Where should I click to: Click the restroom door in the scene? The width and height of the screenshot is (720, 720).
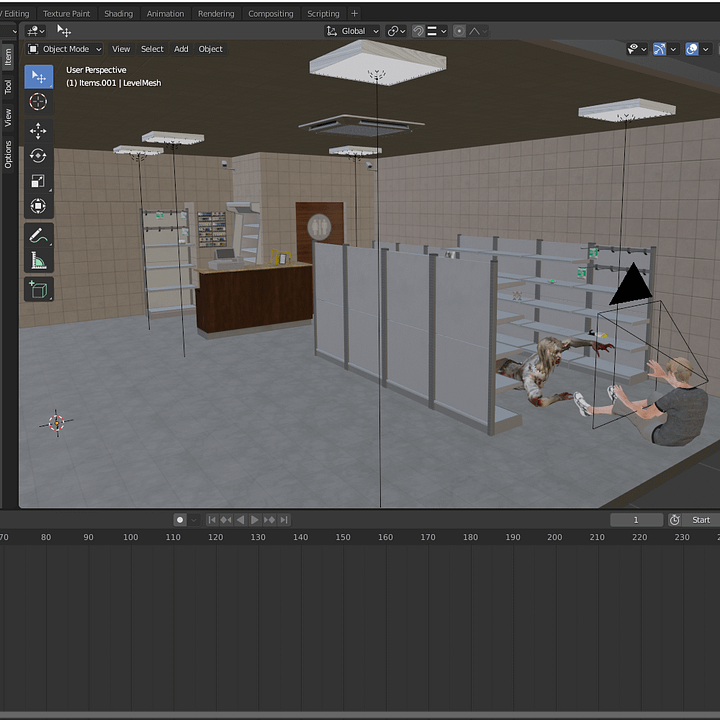click(x=320, y=230)
